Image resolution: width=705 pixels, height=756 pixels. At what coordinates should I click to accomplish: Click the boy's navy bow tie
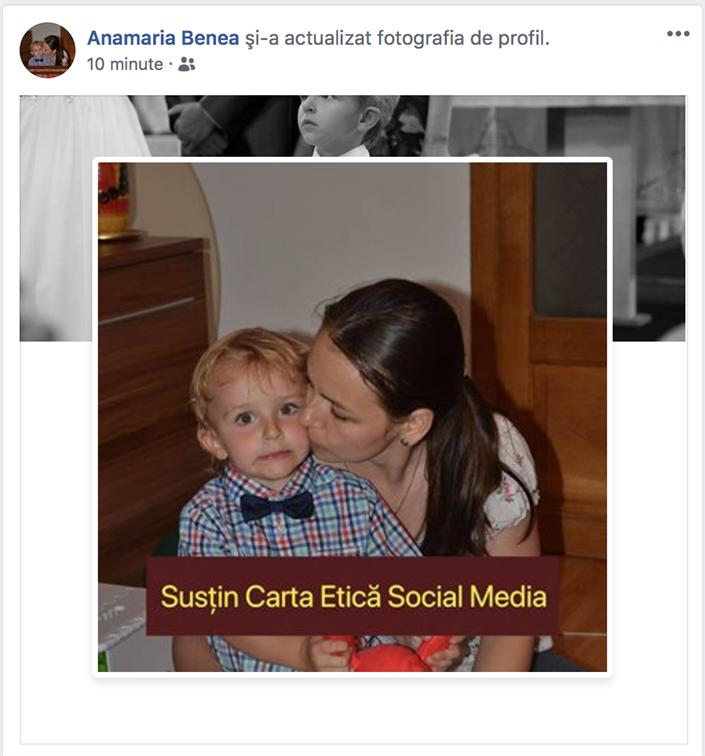coord(277,506)
